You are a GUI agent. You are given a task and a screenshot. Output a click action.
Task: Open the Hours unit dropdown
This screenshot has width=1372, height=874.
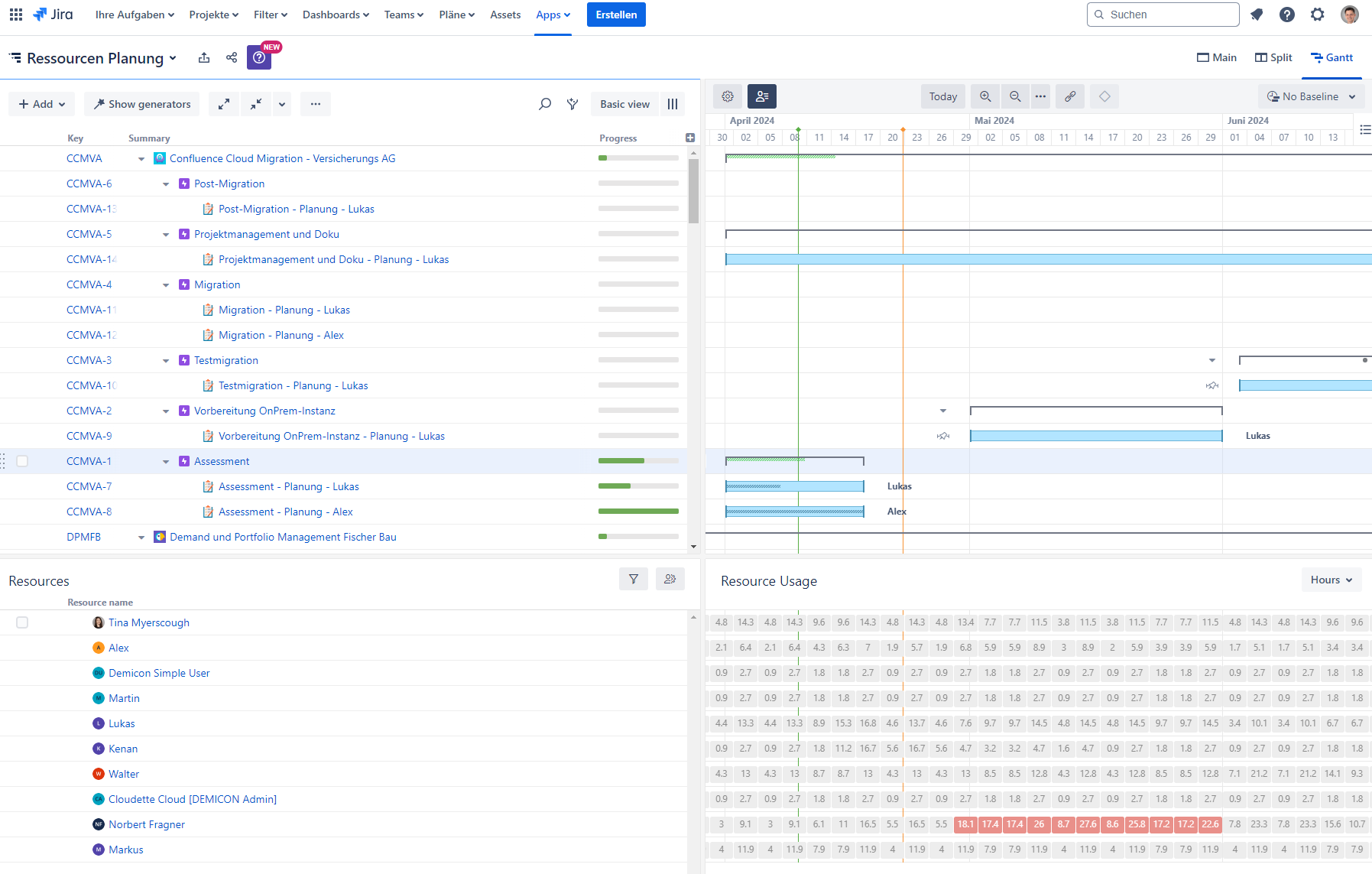point(1331,580)
